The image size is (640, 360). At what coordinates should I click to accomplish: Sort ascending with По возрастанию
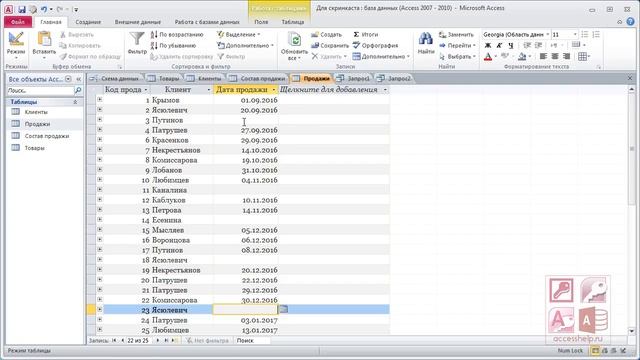tap(177, 35)
